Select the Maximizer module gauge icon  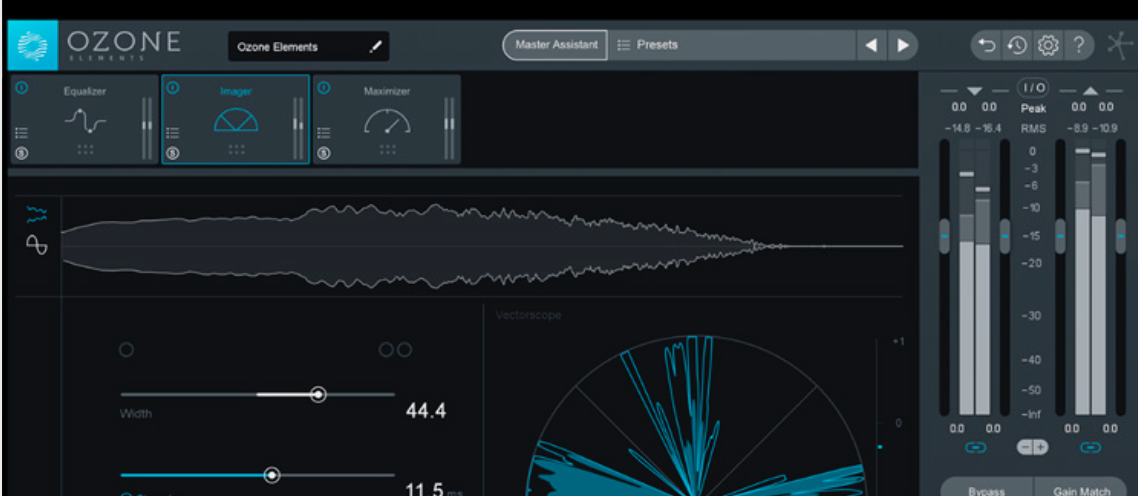point(387,121)
